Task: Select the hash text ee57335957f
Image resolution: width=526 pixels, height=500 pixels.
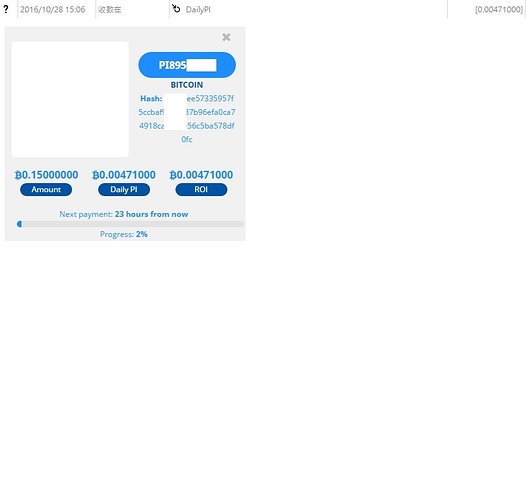Action: pos(210,99)
